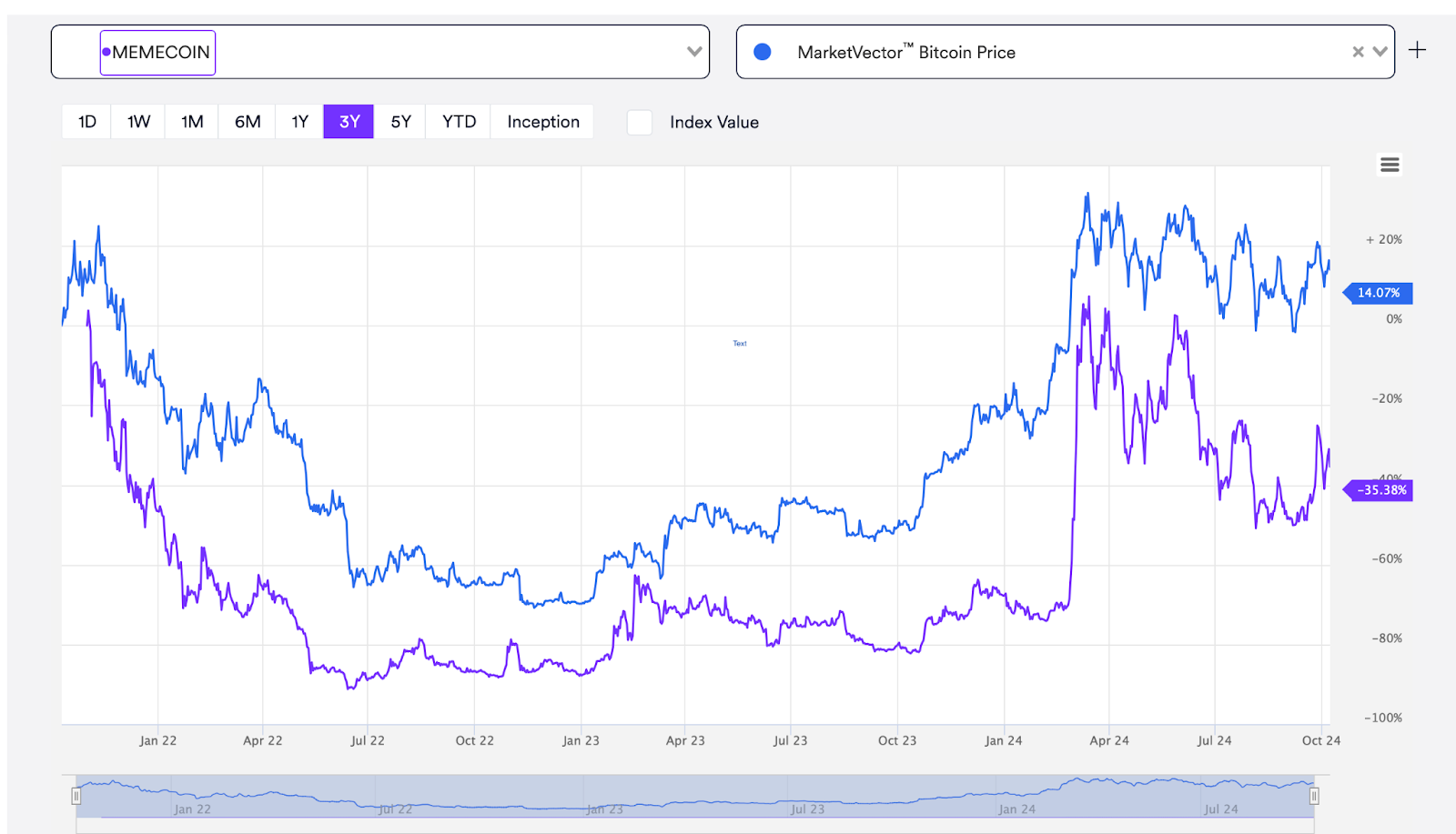Click the -60% y-axis label
This screenshot has width=1456, height=834.
coord(1387,558)
